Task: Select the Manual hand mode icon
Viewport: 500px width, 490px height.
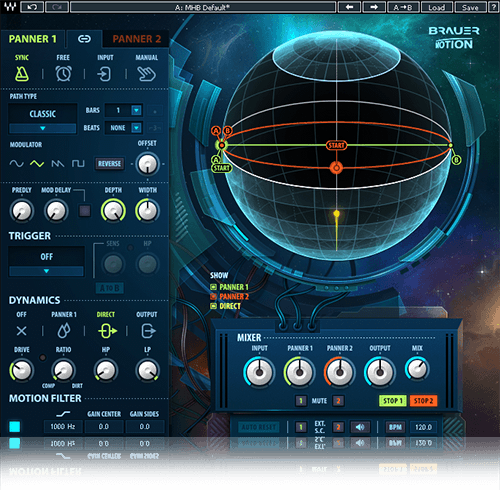Action: [147, 74]
